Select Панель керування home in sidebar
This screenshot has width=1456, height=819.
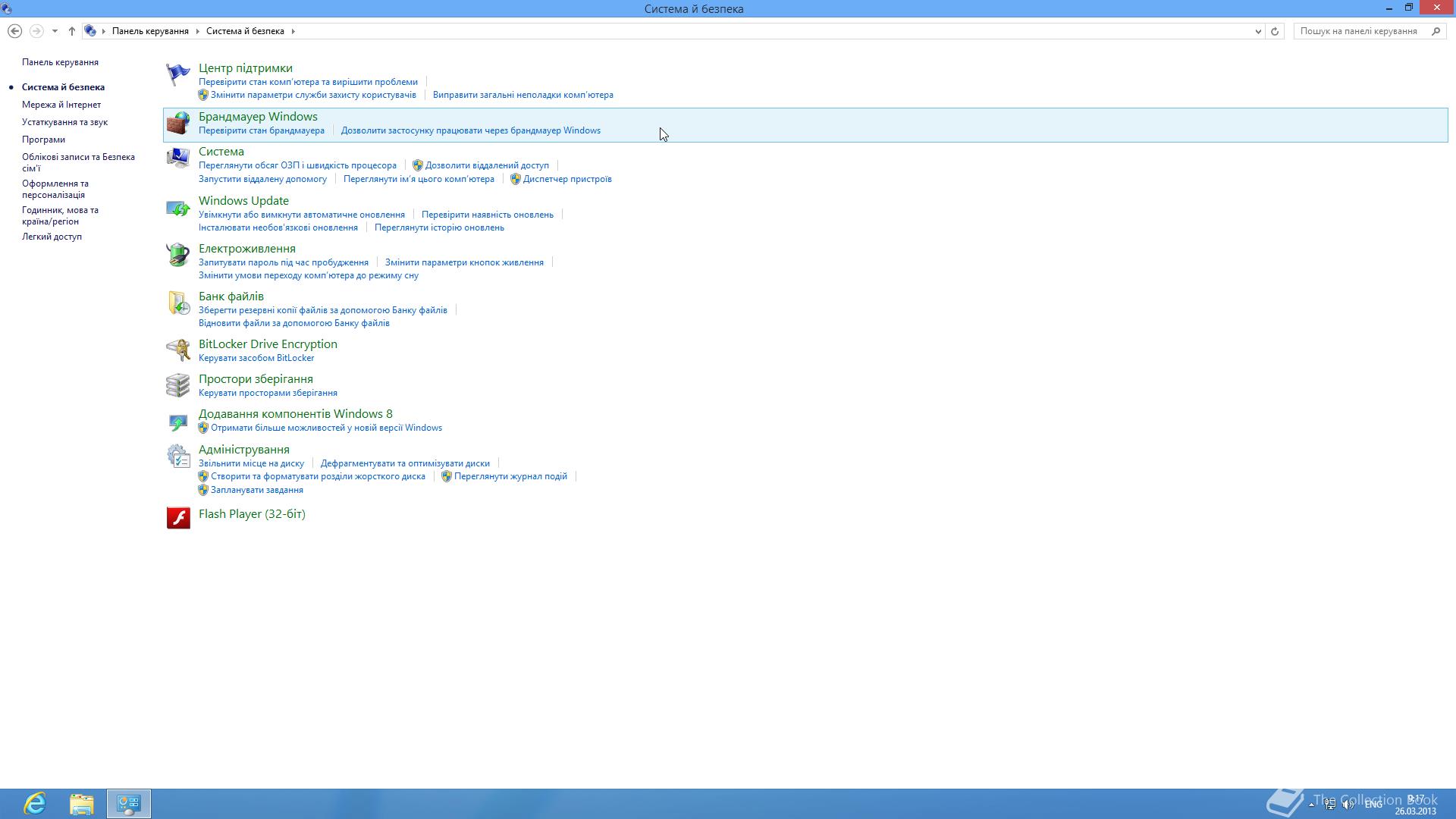coord(60,62)
